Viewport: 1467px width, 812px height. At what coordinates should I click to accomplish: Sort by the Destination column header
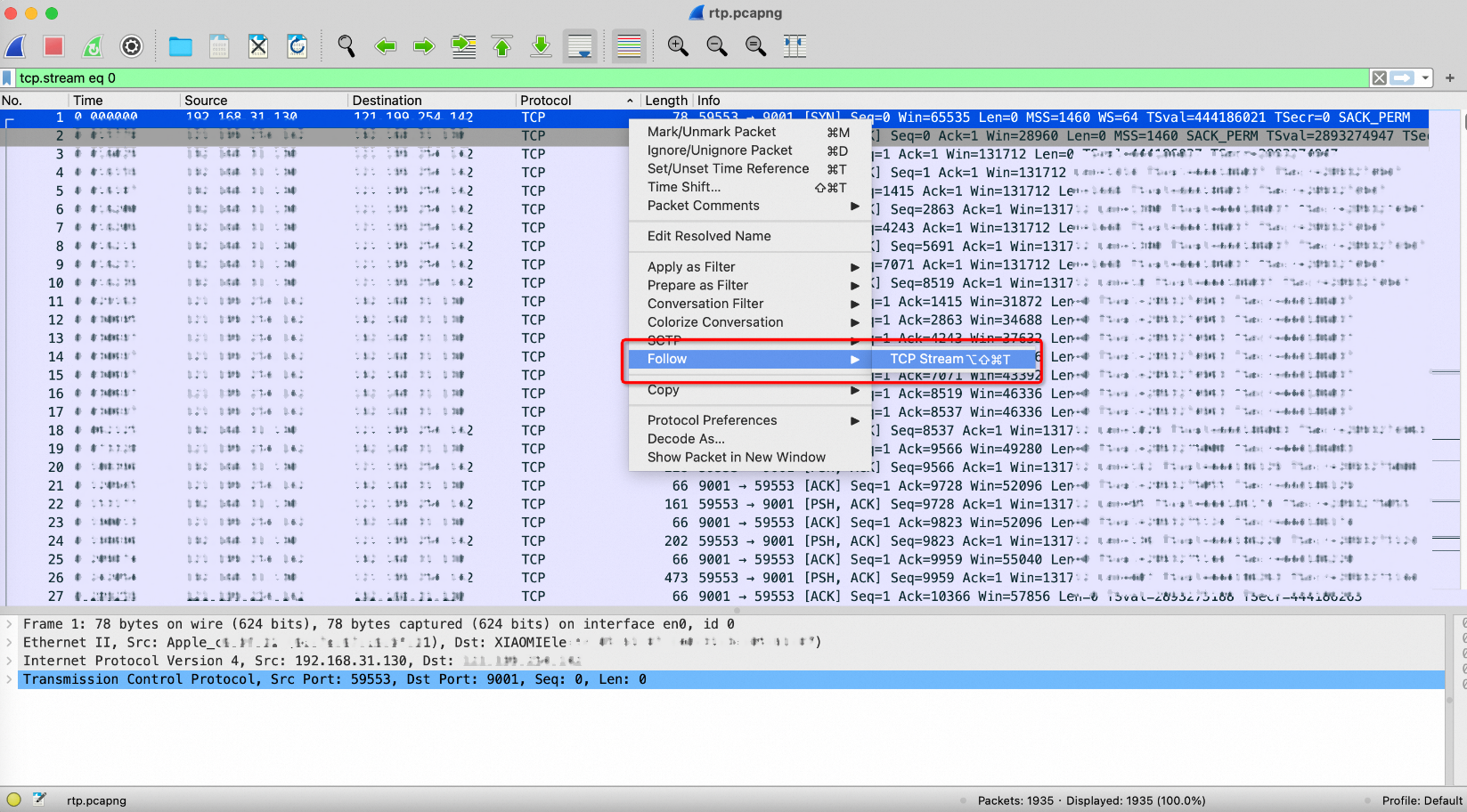(x=432, y=101)
